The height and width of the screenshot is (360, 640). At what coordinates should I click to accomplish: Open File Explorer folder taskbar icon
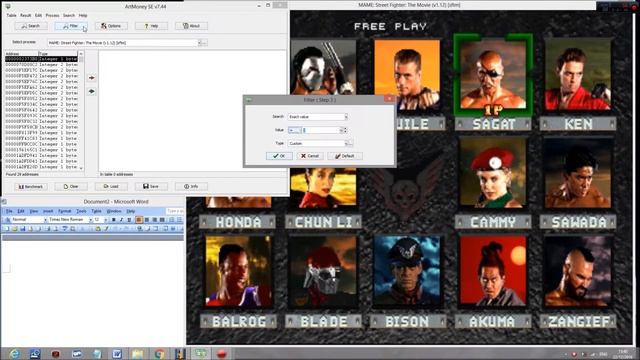tap(138, 353)
